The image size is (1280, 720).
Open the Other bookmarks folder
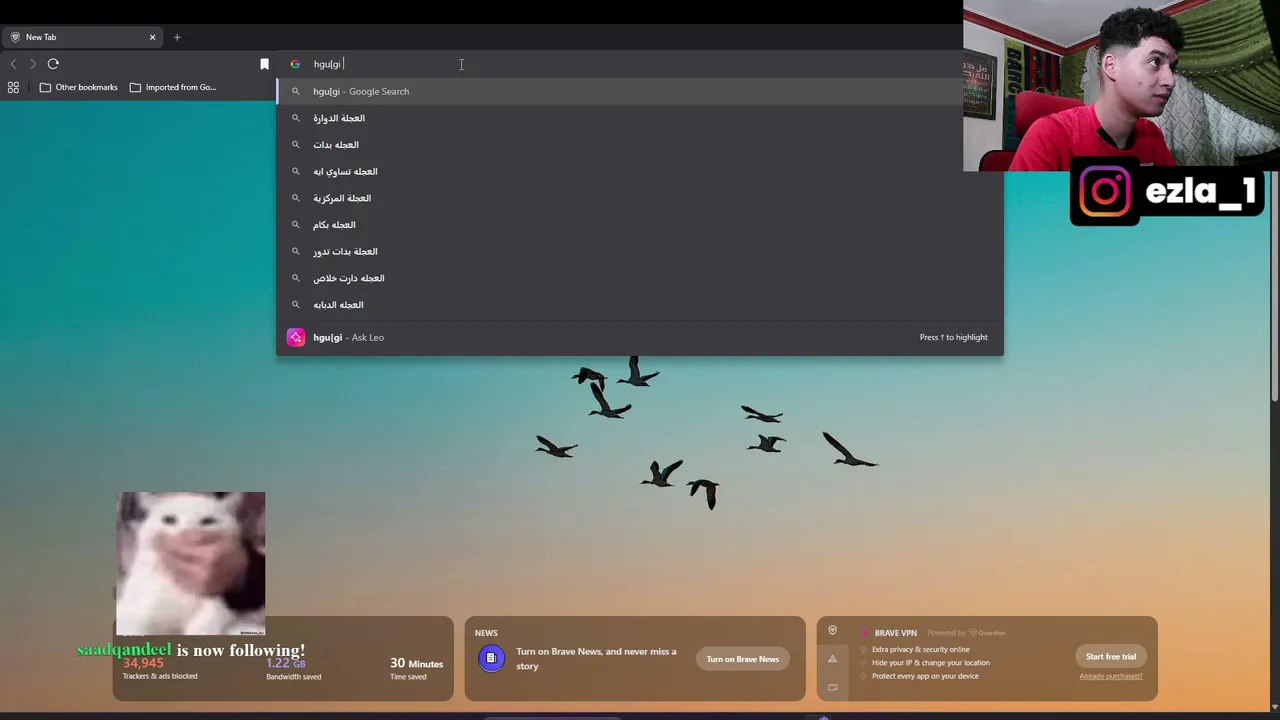79,87
